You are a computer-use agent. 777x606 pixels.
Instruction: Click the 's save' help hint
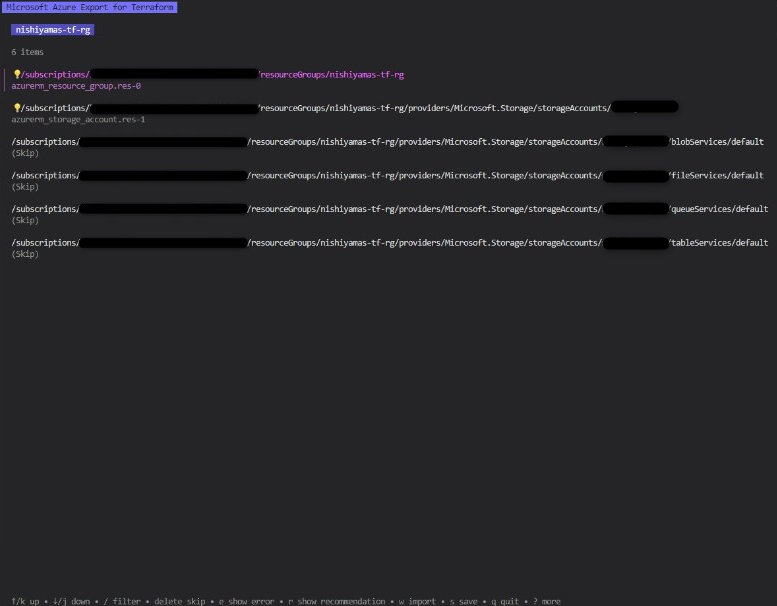pos(463,601)
